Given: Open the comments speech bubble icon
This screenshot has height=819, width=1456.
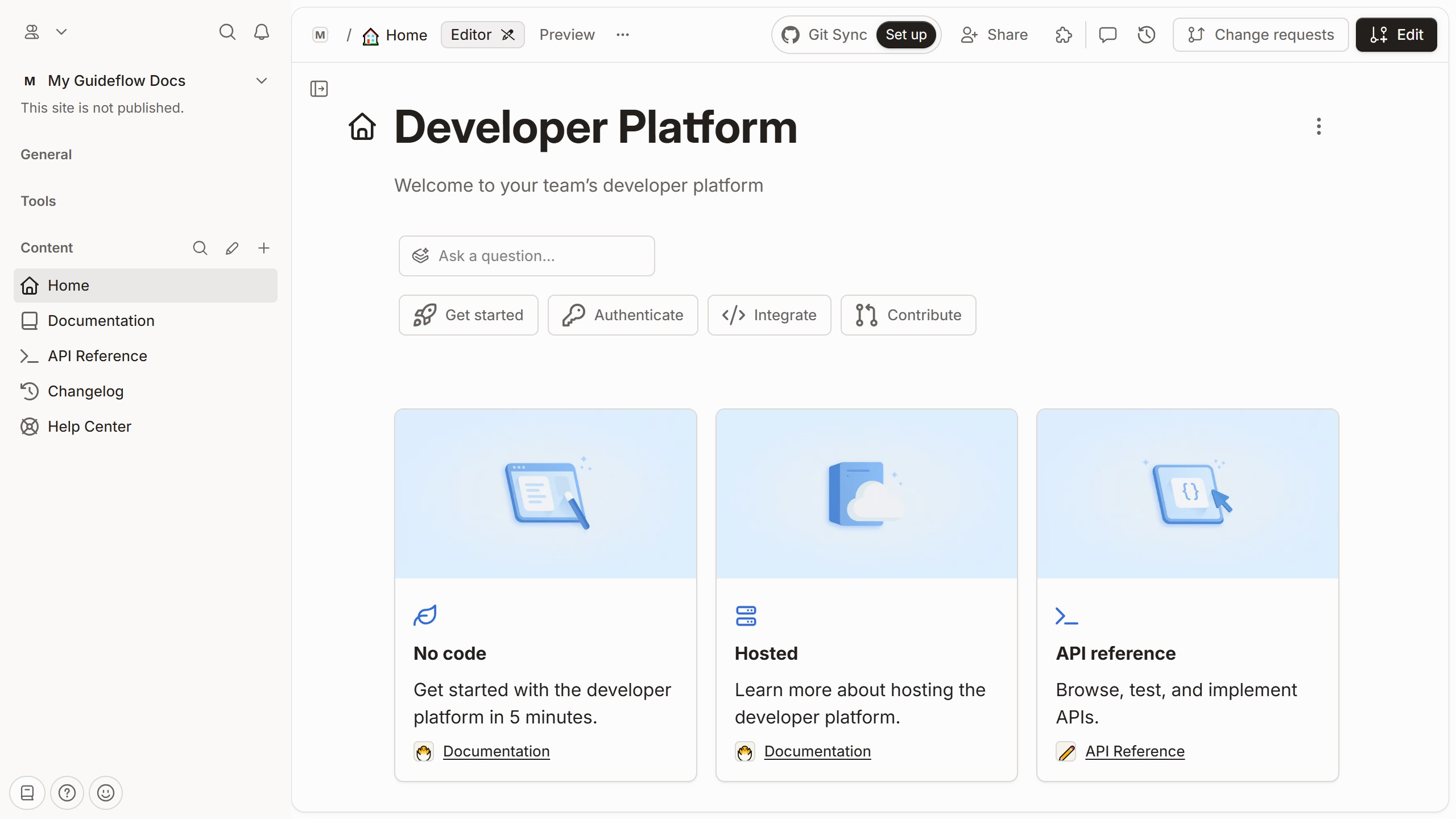Looking at the screenshot, I should point(1107,35).
